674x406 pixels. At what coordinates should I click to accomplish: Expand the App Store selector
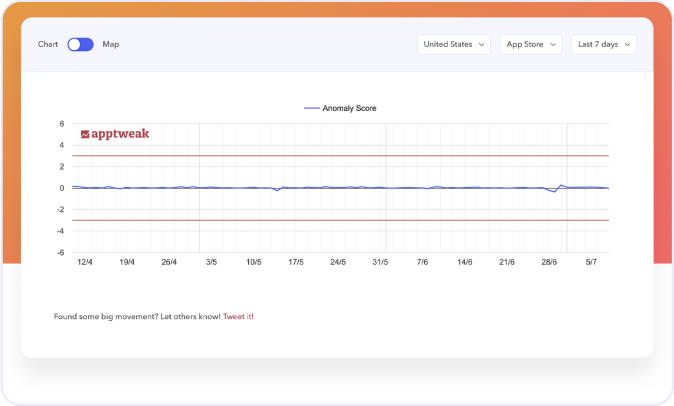[530, 44]
